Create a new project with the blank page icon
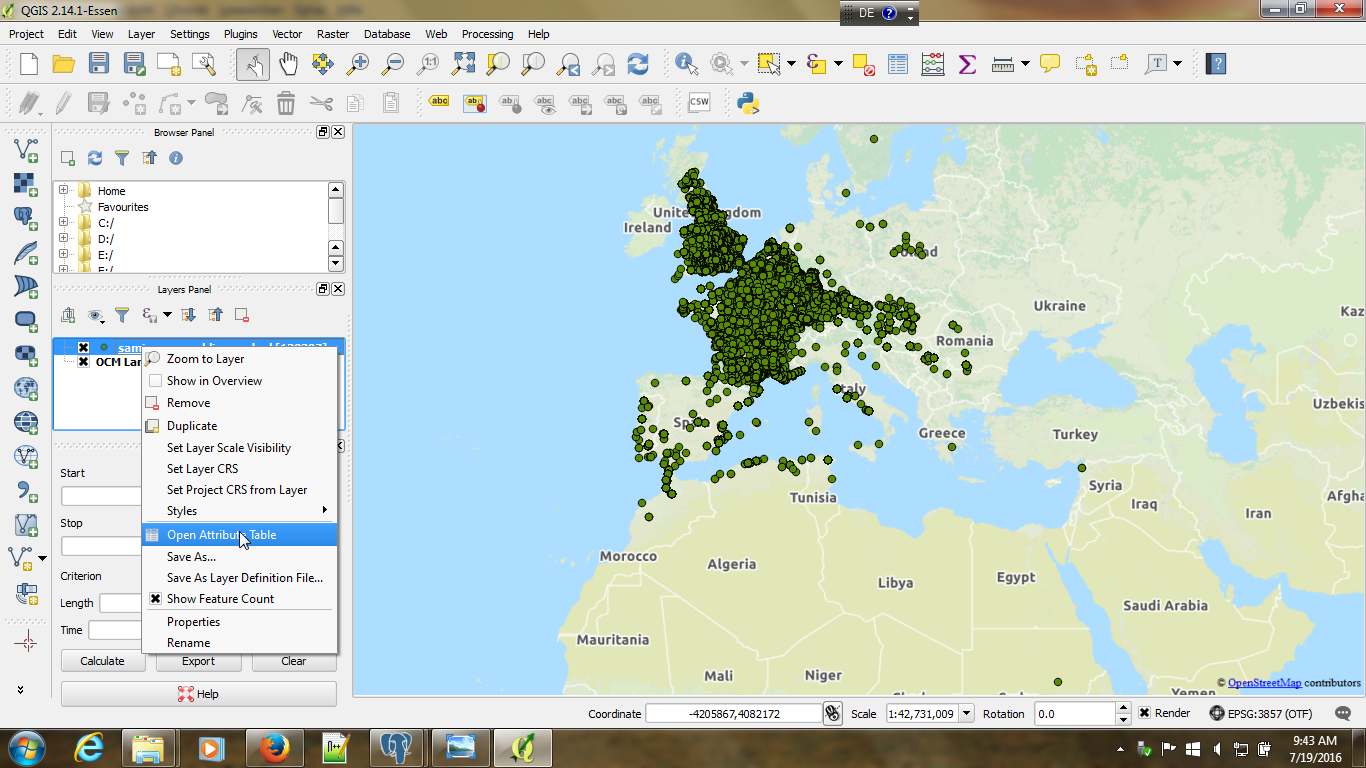The image size is (1366, 768). coord(29,64)
